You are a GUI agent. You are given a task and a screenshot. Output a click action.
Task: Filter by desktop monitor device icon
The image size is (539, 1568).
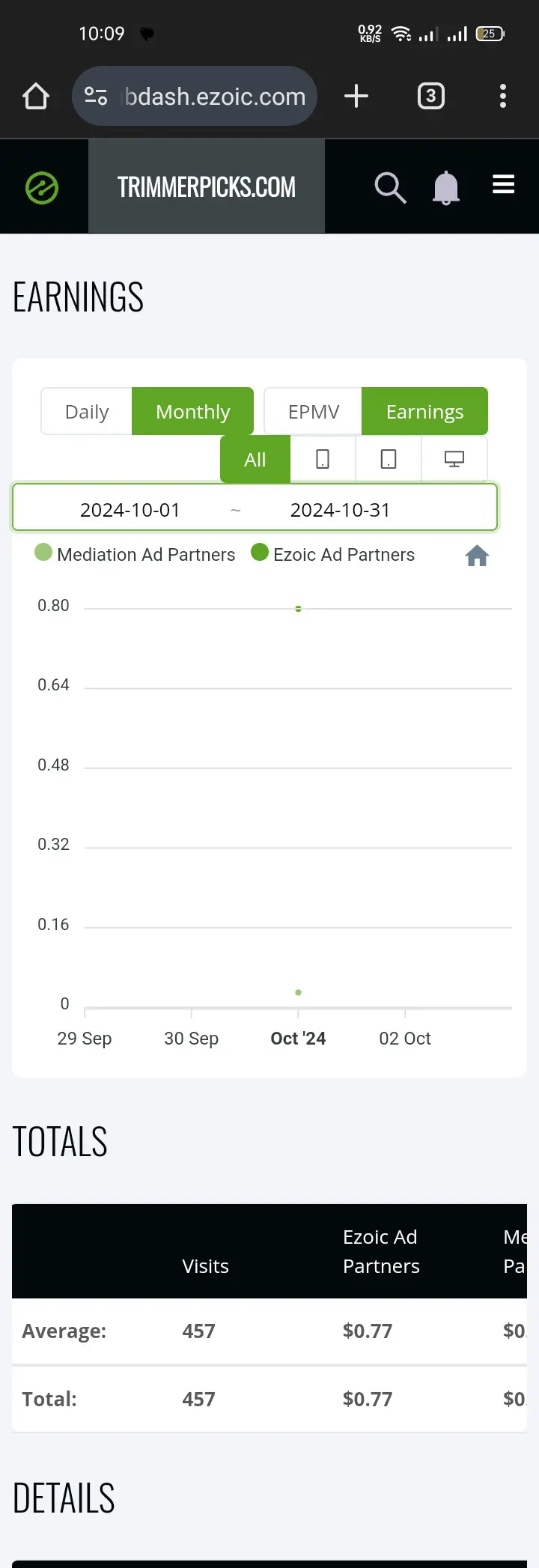(454, 459)
